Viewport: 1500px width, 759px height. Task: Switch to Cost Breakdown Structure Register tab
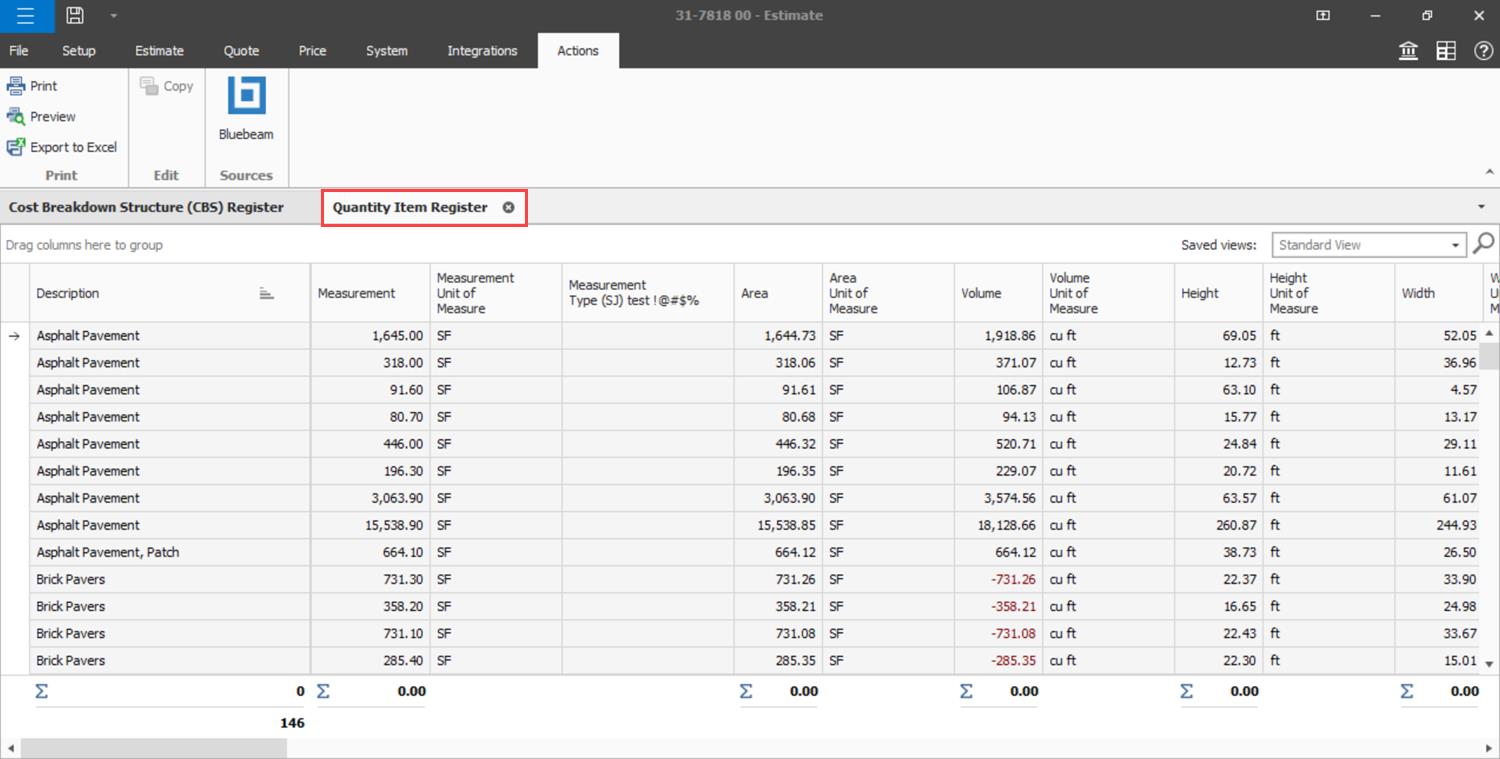tap(146, 207)
